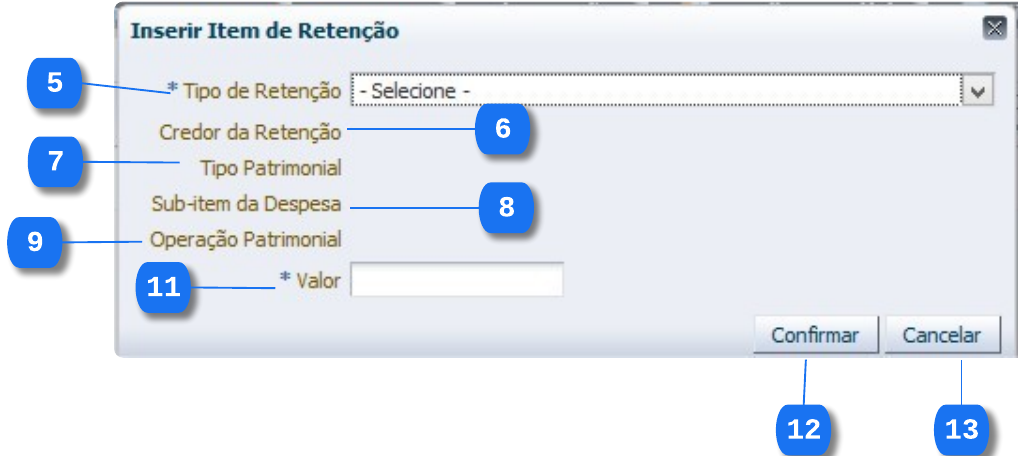Select callout badge 12 below Confirmar
1018x456 pixels.
[x=804, y=429]
